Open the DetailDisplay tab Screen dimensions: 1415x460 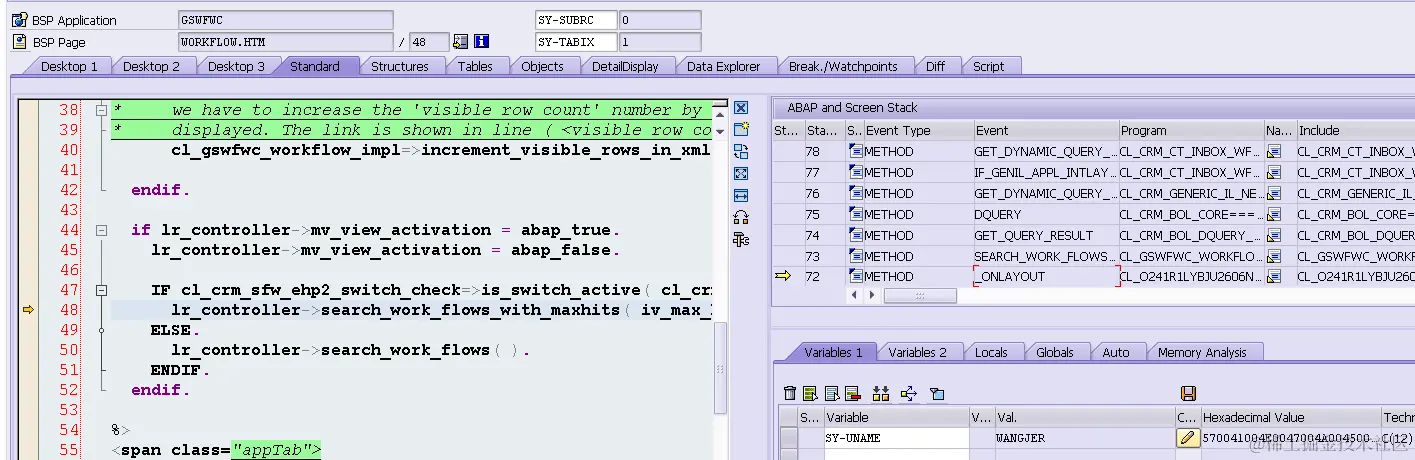625,66
